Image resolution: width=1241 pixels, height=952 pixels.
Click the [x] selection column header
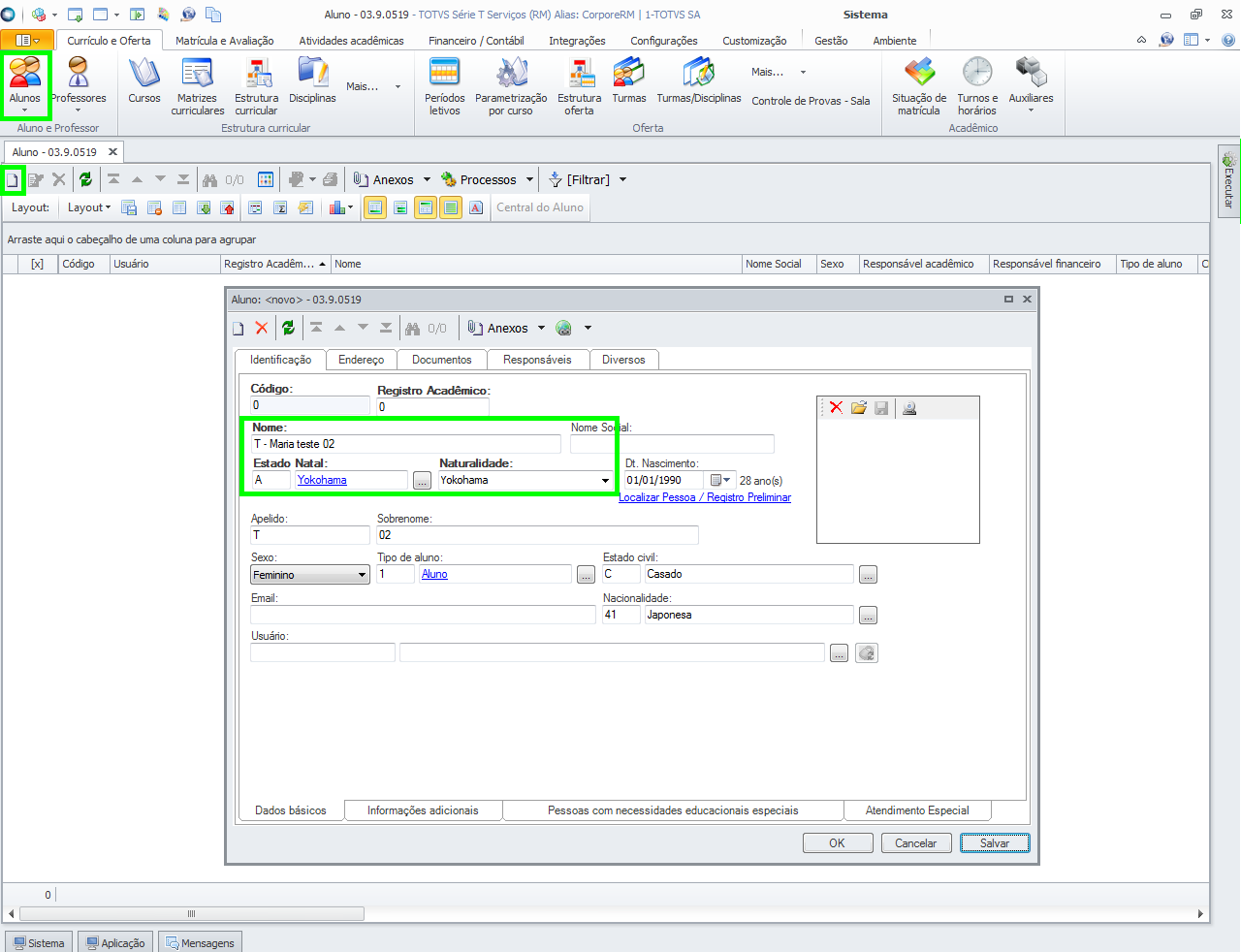[37, 264]
